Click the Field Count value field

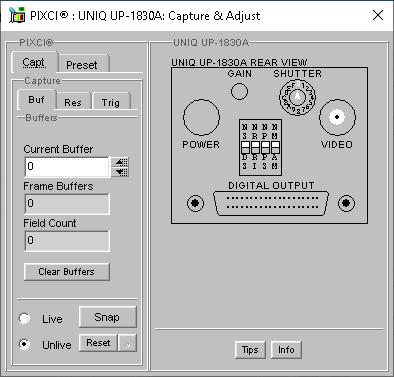pos(67,240)
